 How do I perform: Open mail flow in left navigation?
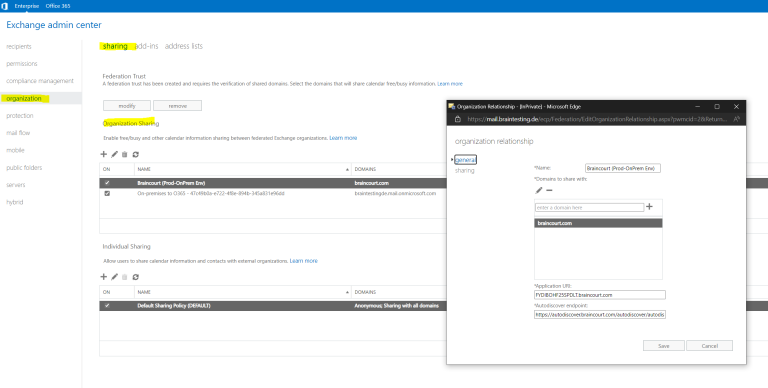18,133
